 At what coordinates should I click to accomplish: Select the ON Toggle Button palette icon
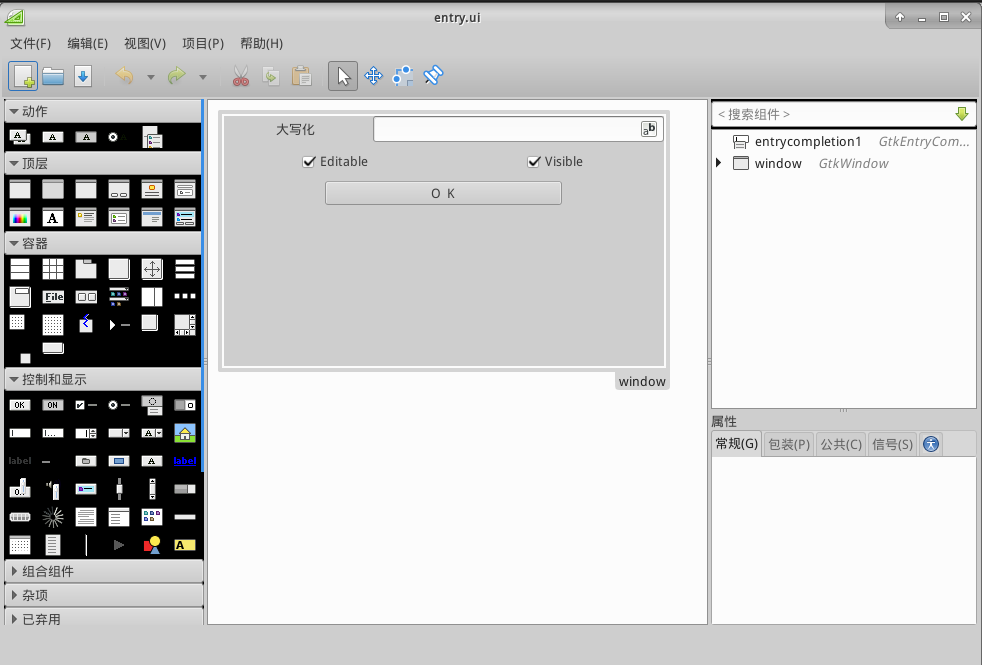pos(53,405)
